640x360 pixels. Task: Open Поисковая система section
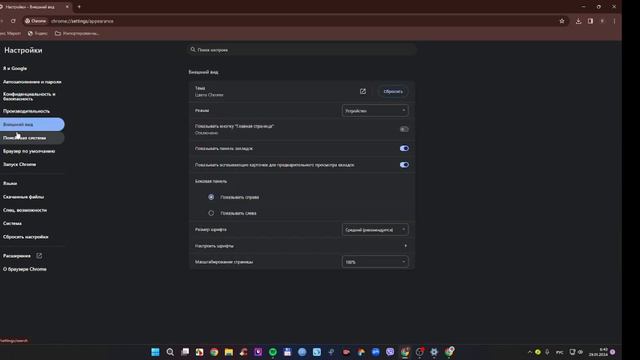click(32, 138)
